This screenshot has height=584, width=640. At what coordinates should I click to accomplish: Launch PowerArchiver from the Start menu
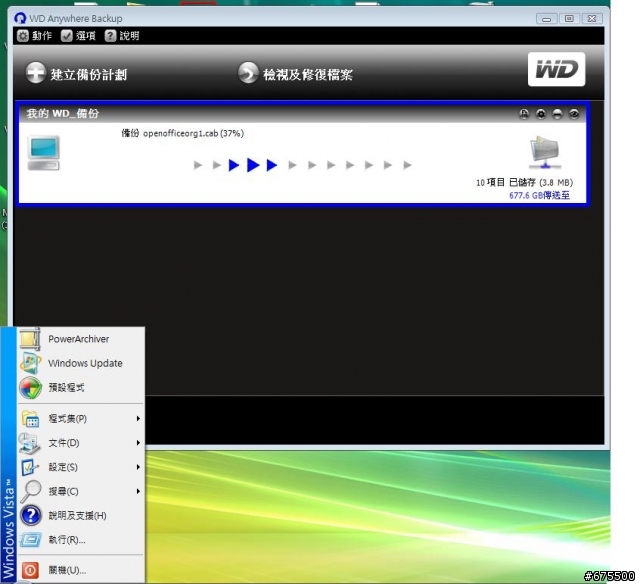pos(81,339)
